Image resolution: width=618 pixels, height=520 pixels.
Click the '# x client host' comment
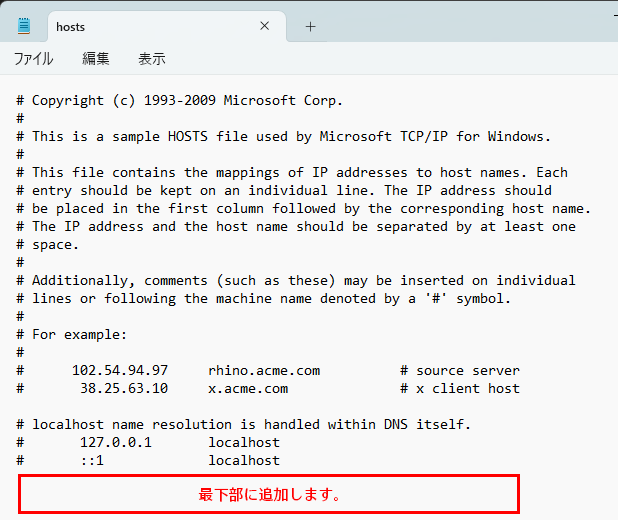(460, 388)
